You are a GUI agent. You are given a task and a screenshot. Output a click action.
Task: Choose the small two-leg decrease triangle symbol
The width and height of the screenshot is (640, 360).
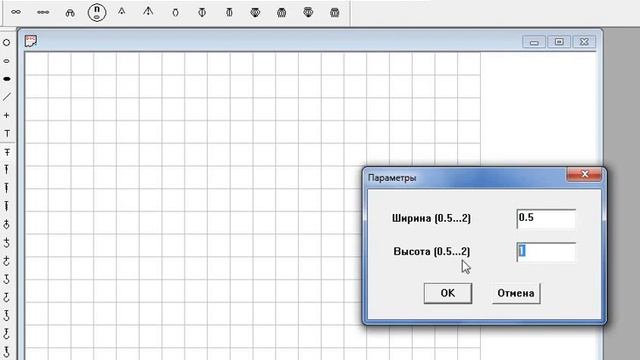click(122, 11)
